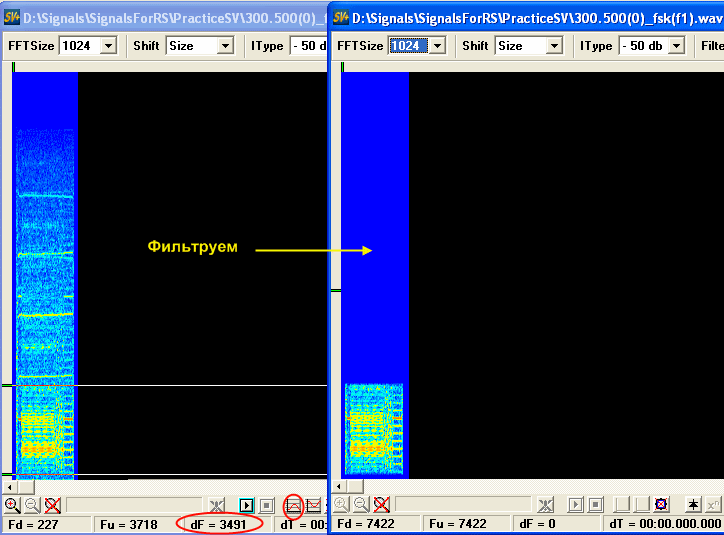Open FFTSize dropdown in left window

108,46
